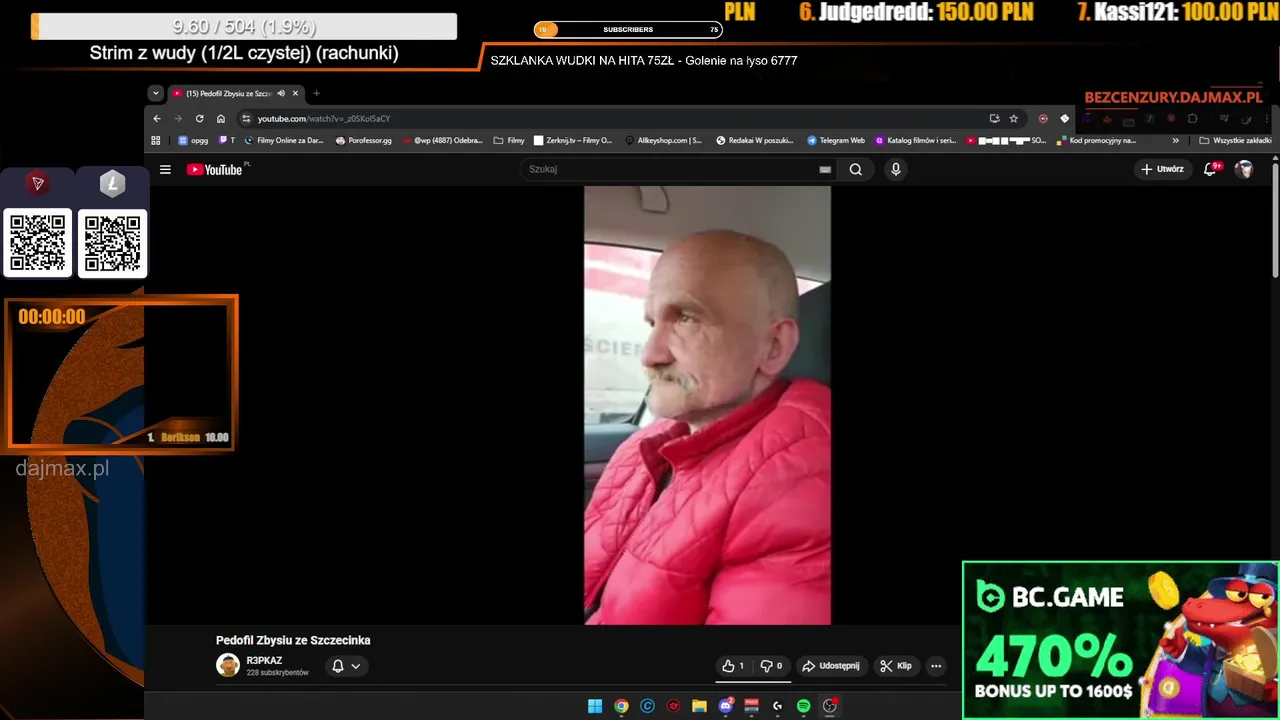Click the site information icon in address bar

click(246, 118)
